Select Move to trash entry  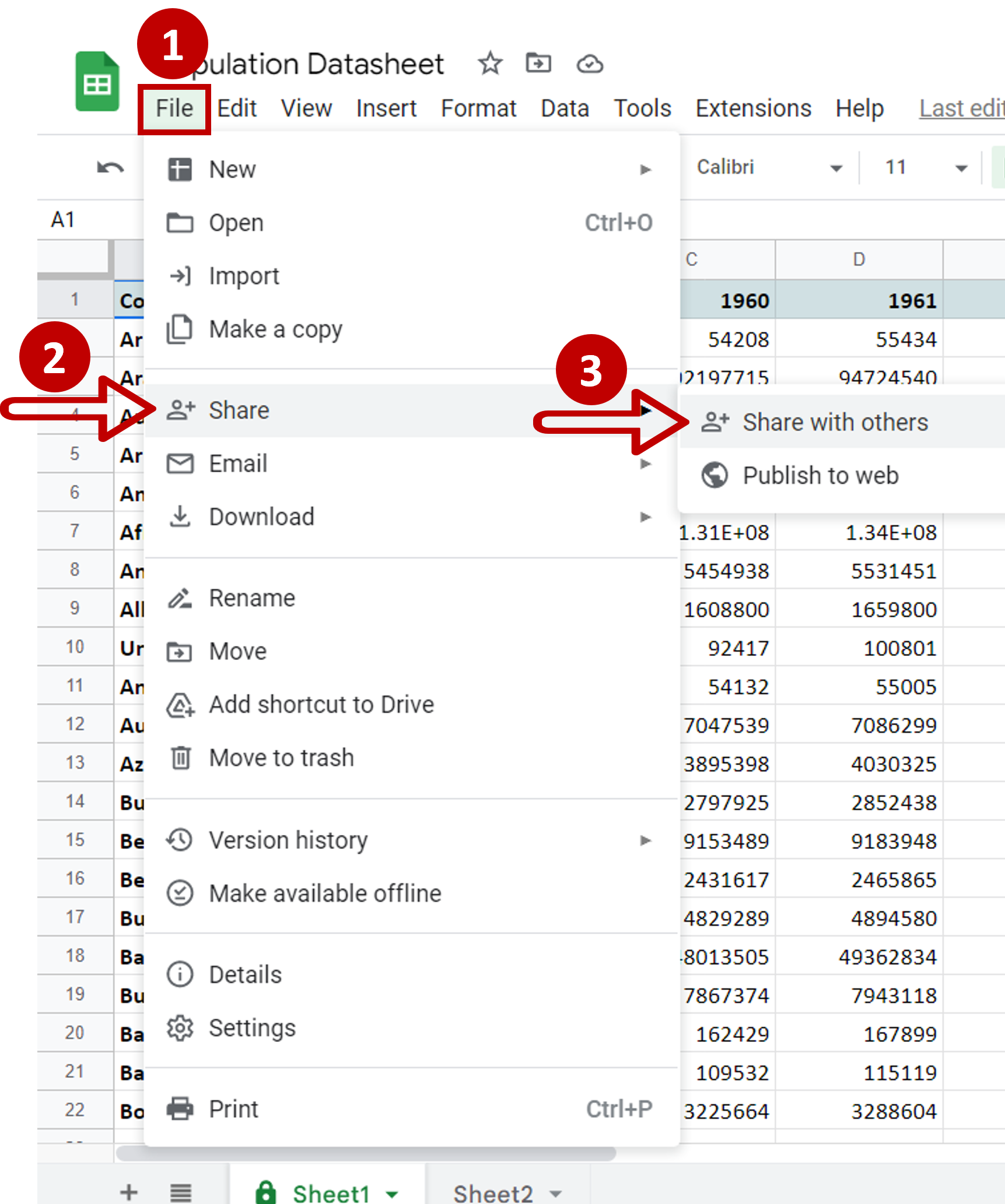tap(412, 758)
